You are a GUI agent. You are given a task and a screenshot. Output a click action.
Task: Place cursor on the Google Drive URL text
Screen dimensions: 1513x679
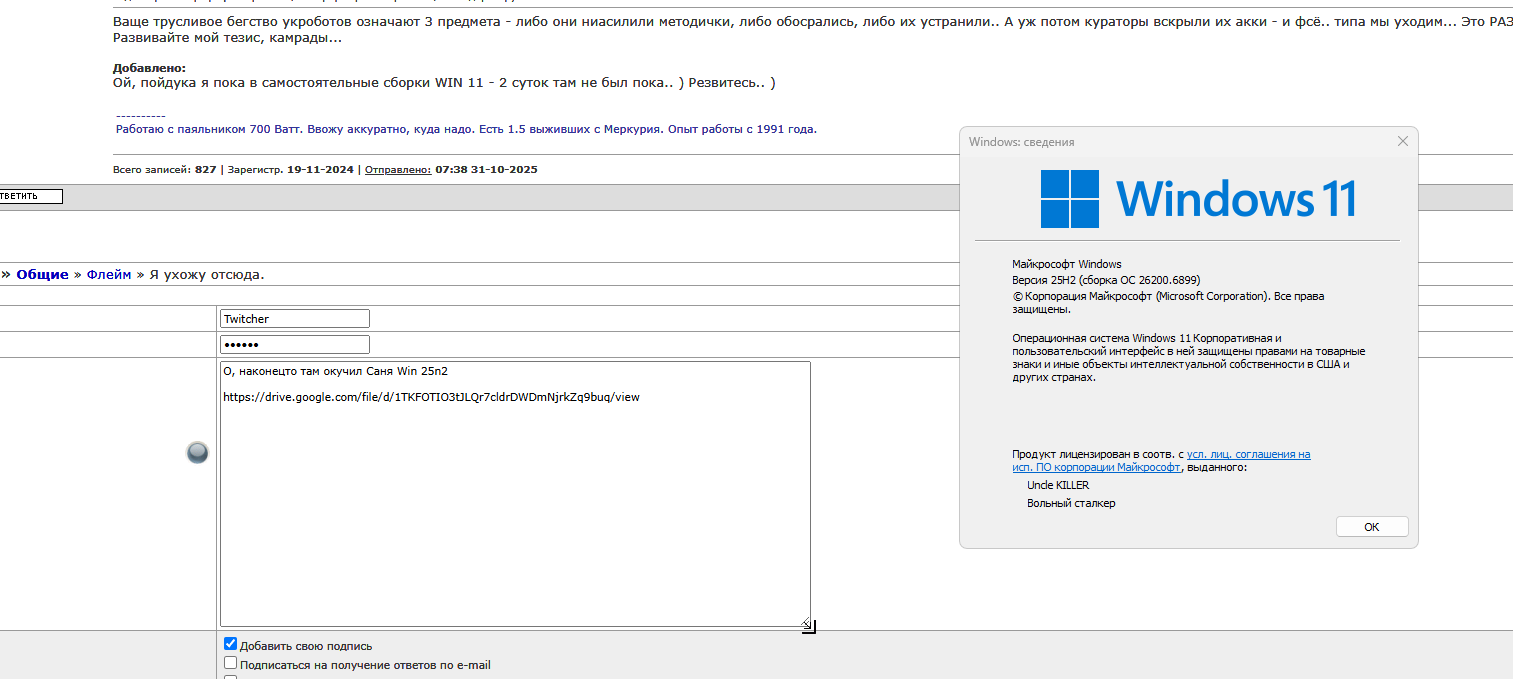(x=430, y=397)
